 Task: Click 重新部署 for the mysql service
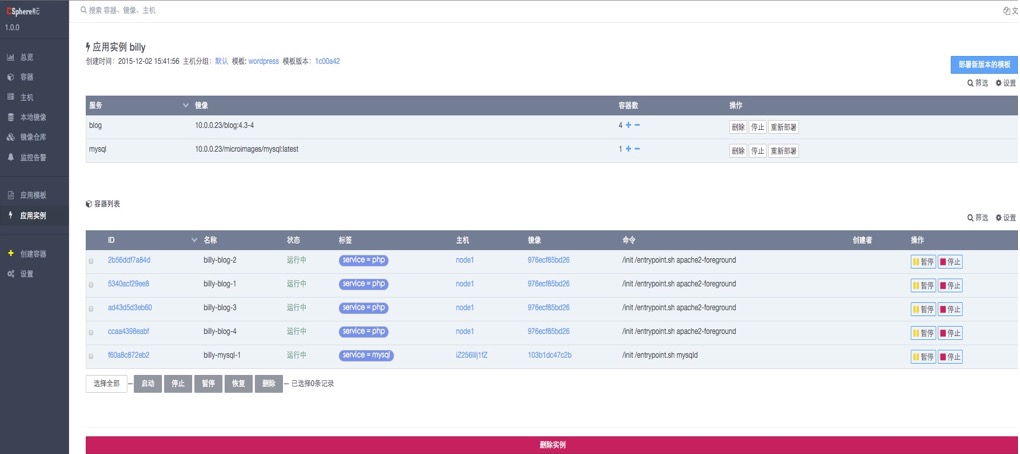coord(783,151)
